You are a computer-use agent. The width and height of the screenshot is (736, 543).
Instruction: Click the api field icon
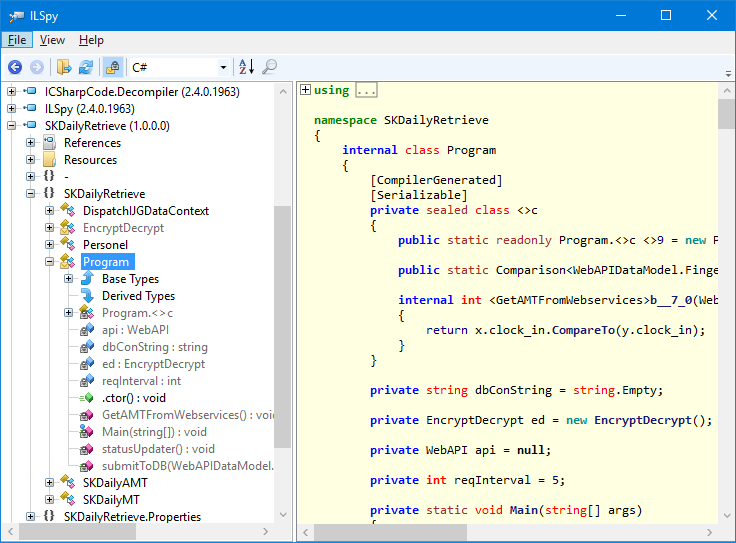coord(87,329)
